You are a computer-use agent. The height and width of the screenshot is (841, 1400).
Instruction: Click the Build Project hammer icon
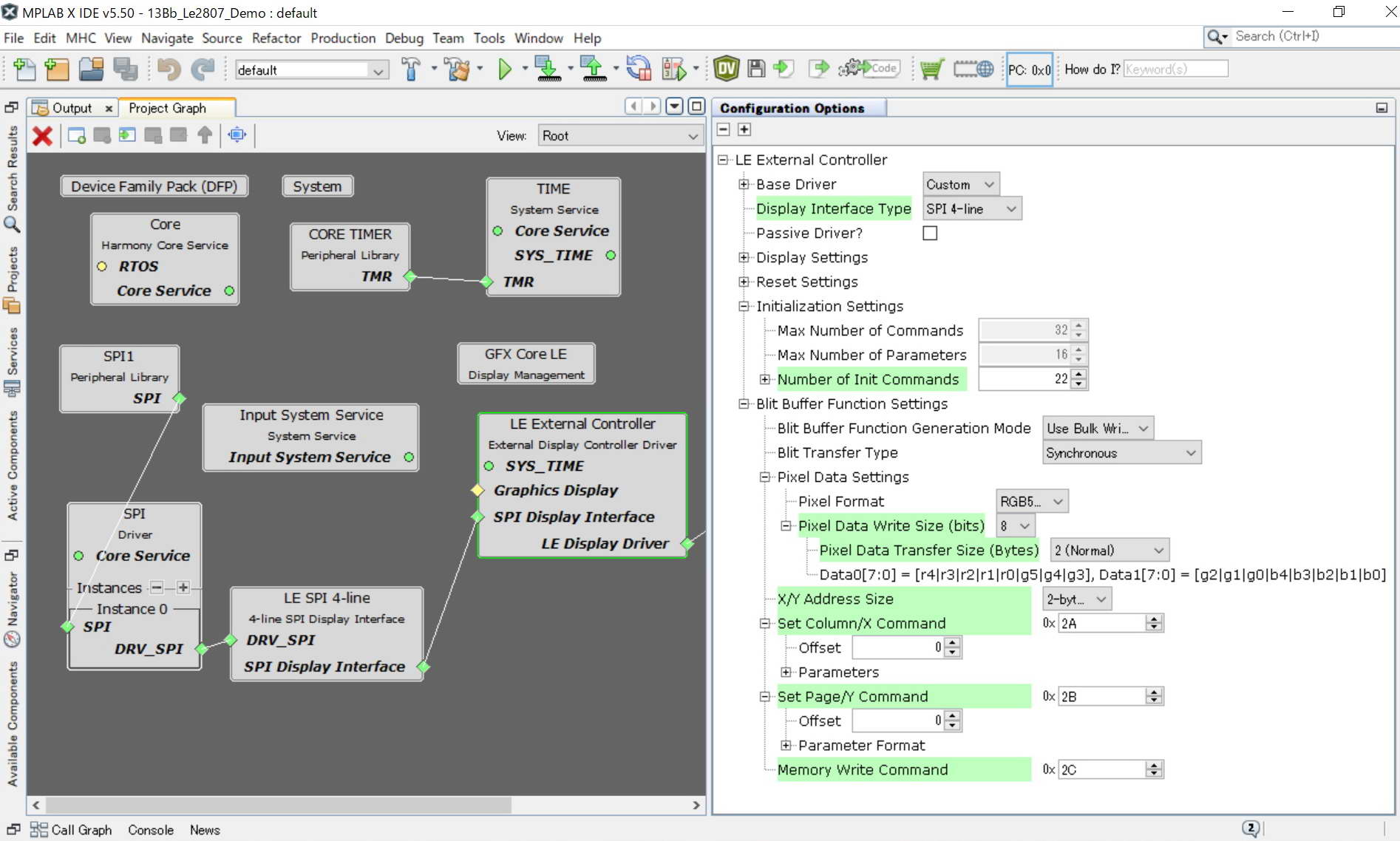[412, 69]
